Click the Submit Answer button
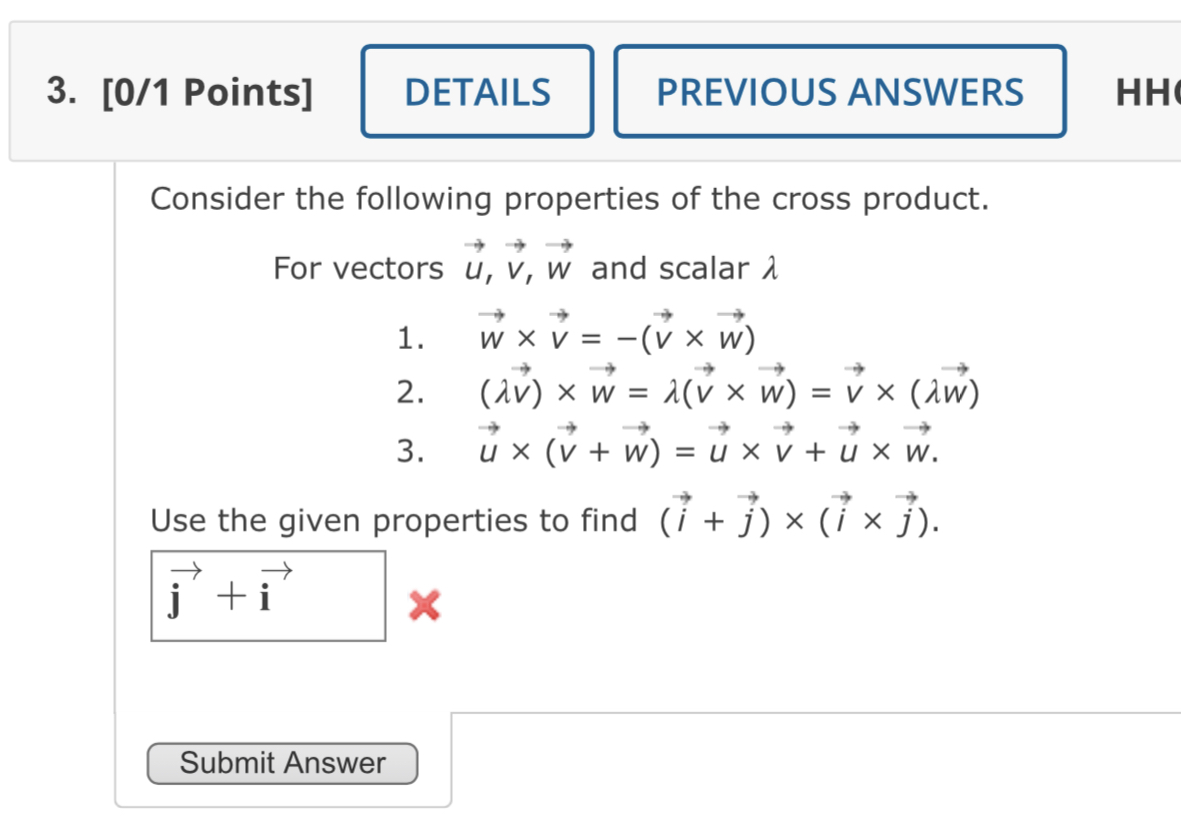 [x=282, y=763]
